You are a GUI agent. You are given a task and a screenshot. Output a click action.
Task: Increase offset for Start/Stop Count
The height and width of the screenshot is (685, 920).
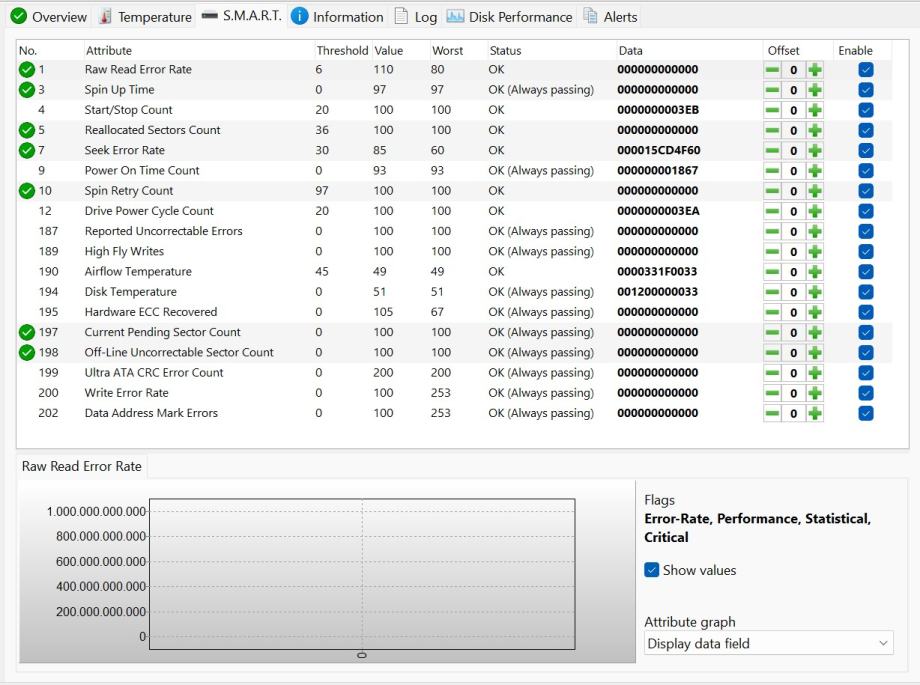[x=814, y=110]
